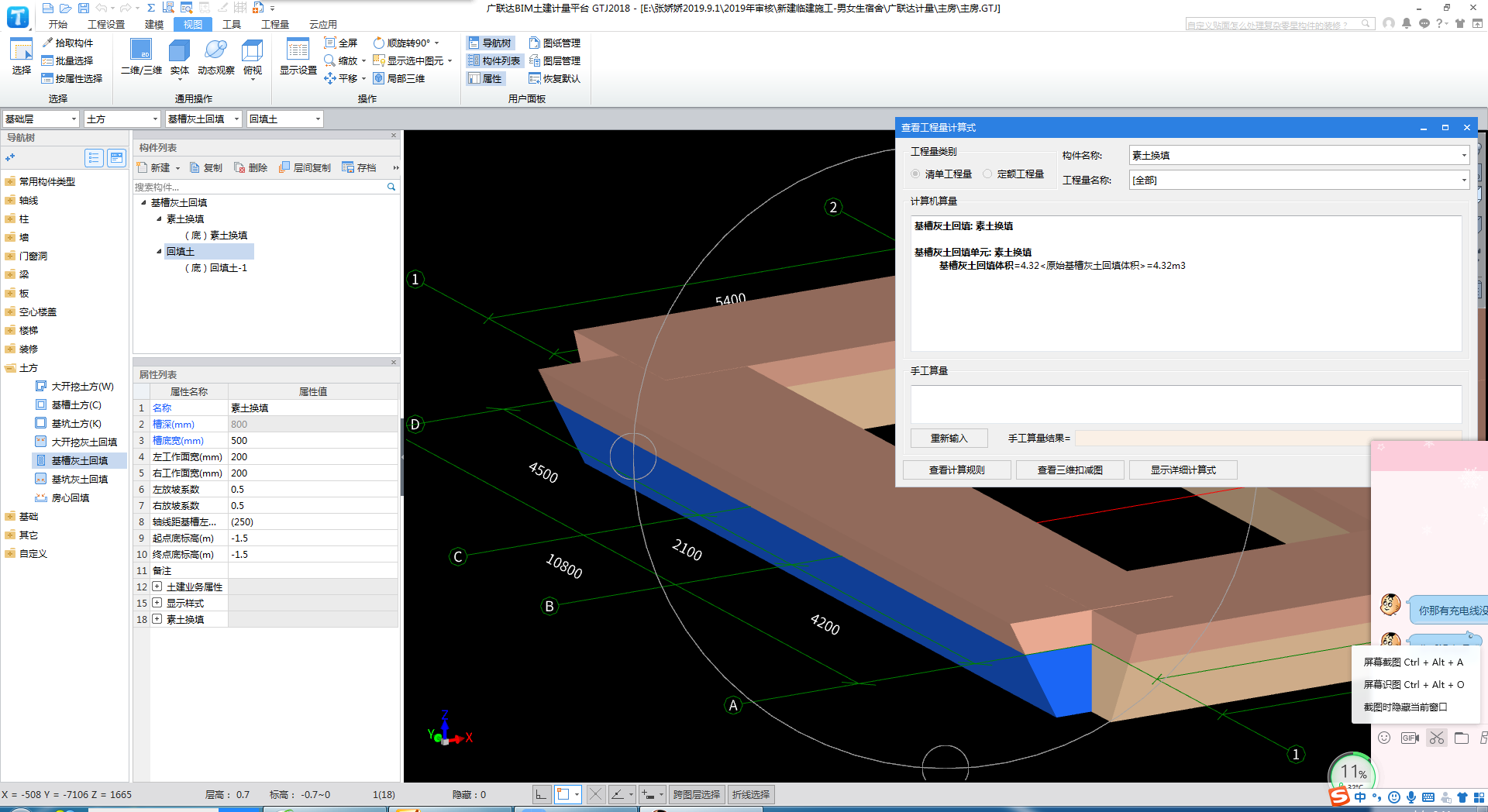
Task: Click 查看计算规则 button
Action: (957, 470)
